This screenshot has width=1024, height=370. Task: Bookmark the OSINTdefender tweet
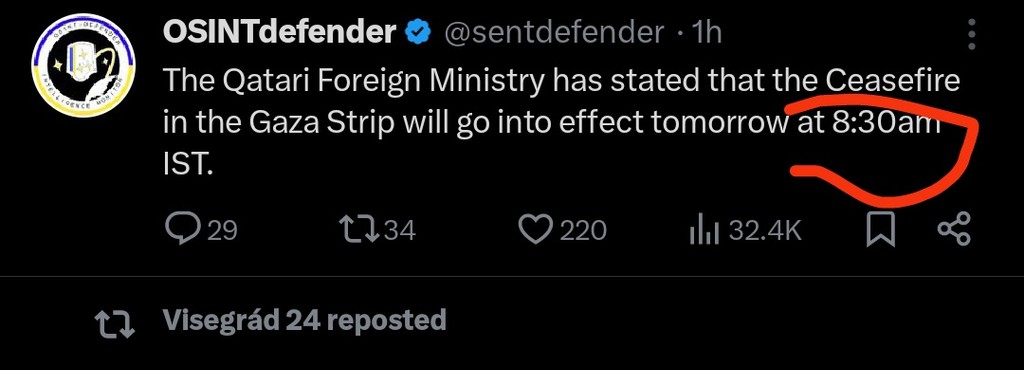[880, 231]
